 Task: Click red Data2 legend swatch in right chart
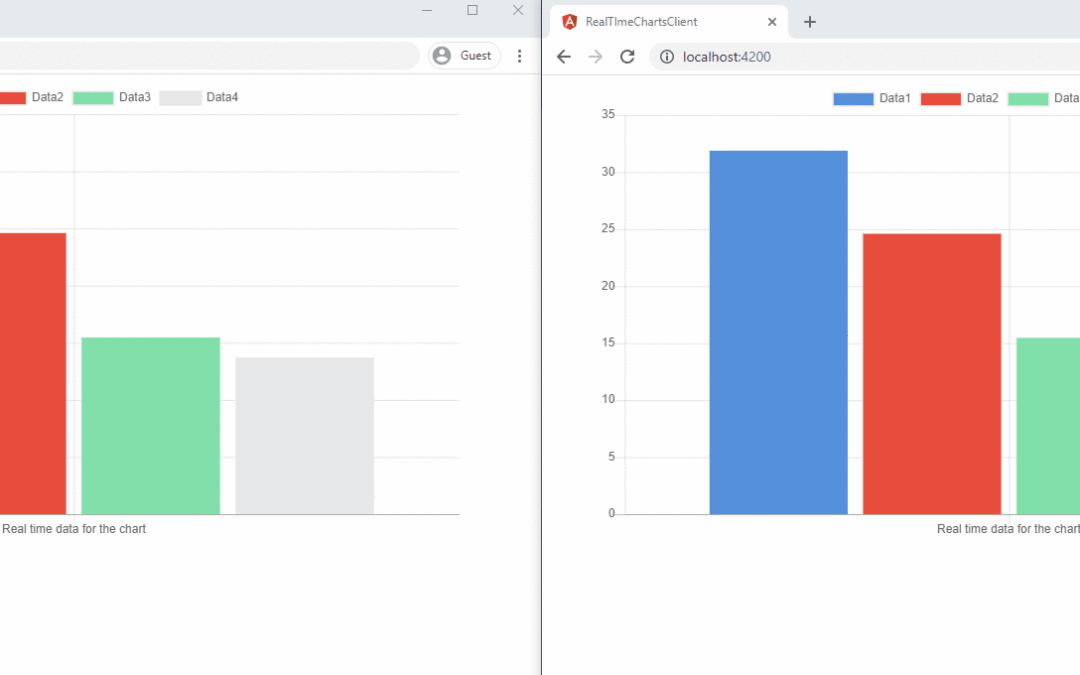(x=940, y=99)
